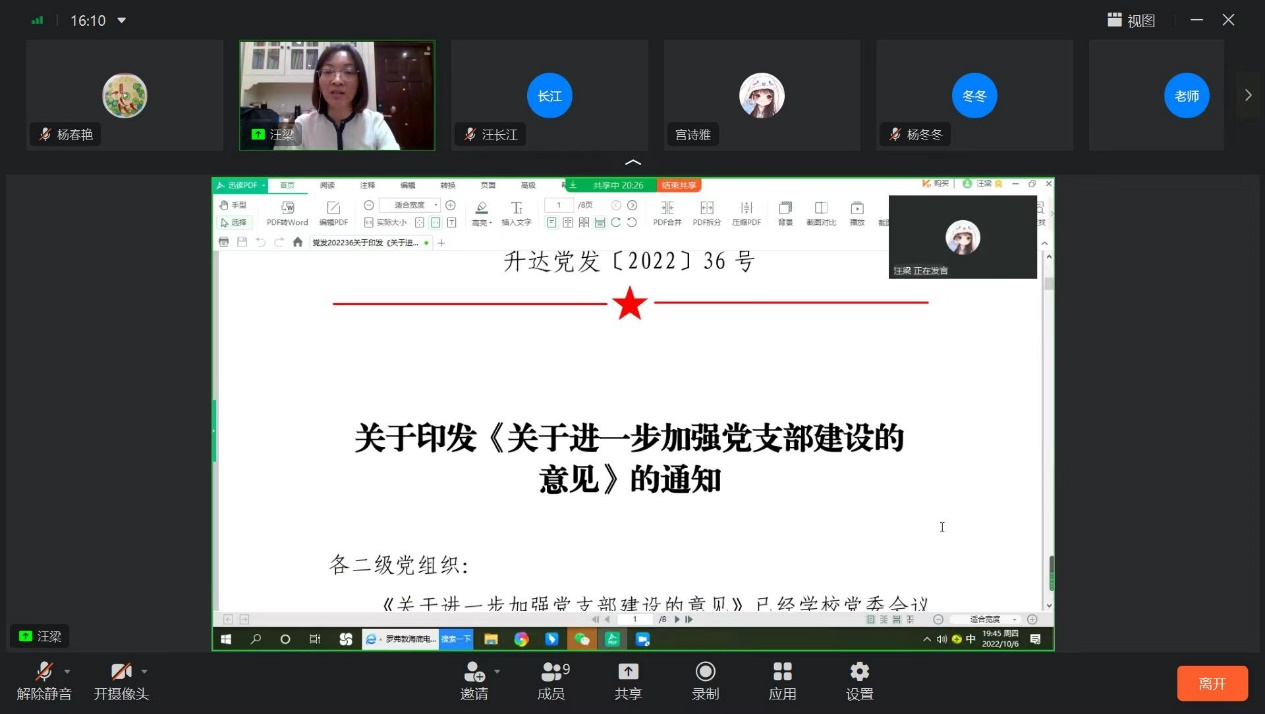
Task: Open camera options arrow beside 开摄像头
Action: [144, 671]
